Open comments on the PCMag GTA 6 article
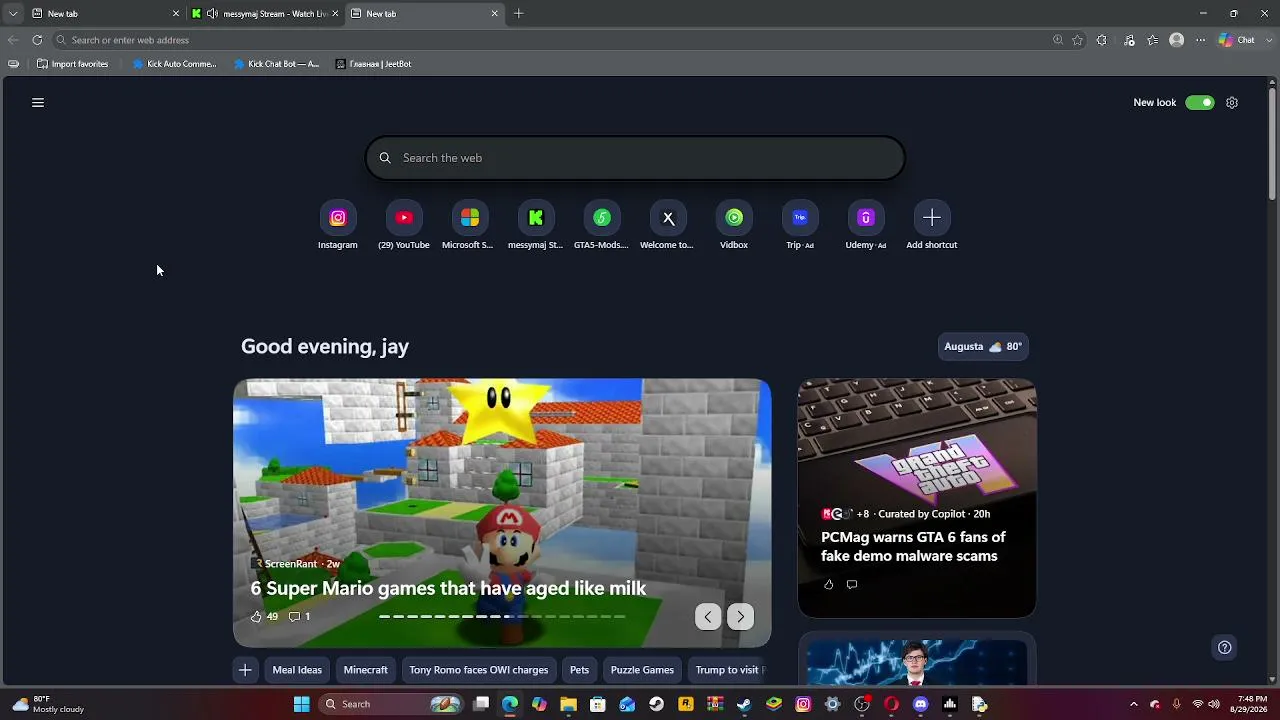This screenshot has width=1280, height=720. point(852,585)
